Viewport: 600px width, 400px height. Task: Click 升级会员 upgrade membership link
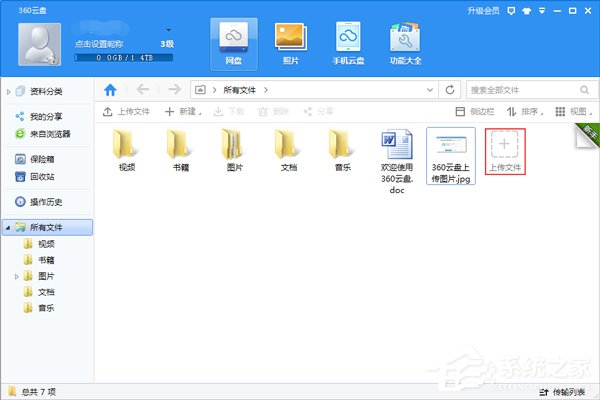[x=483, y=11]
